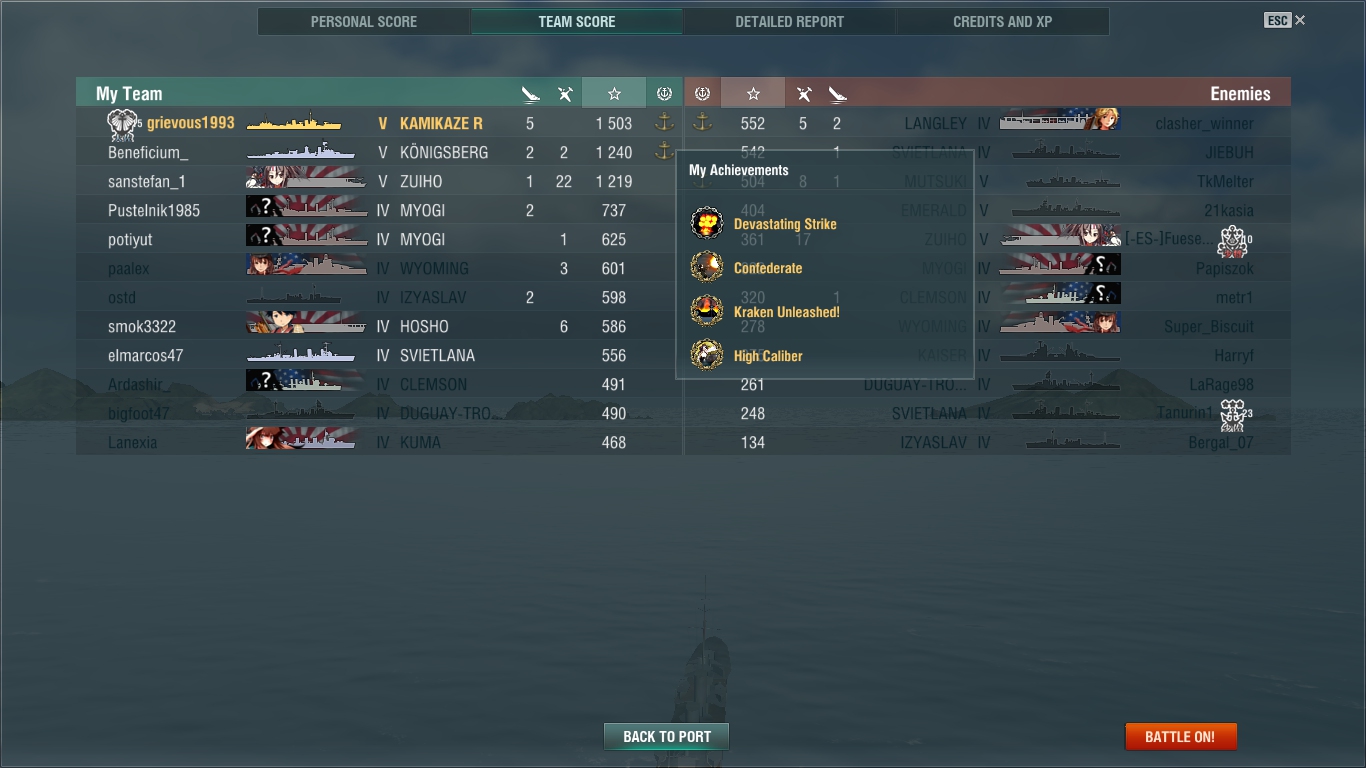Sort My Team by star XP column
The image size is (1366, 768).
coord(614,93)
